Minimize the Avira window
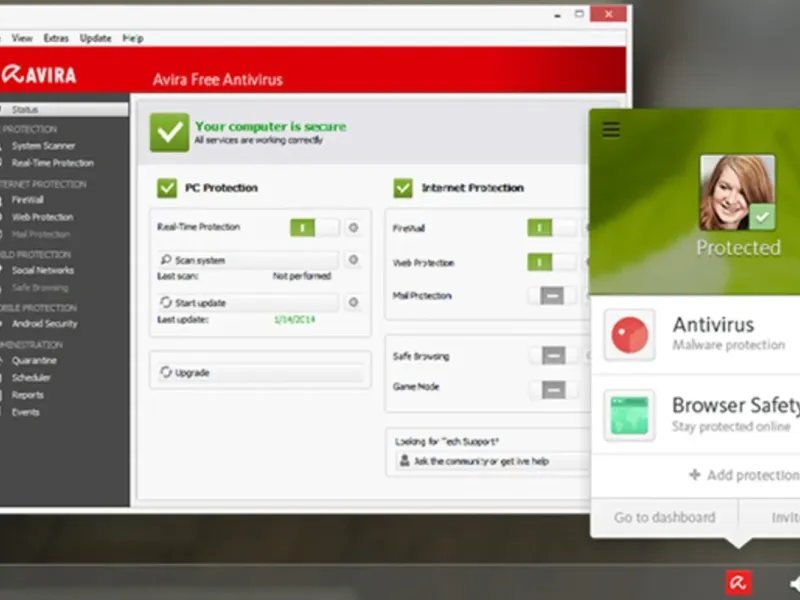 [x=557, y=15]
